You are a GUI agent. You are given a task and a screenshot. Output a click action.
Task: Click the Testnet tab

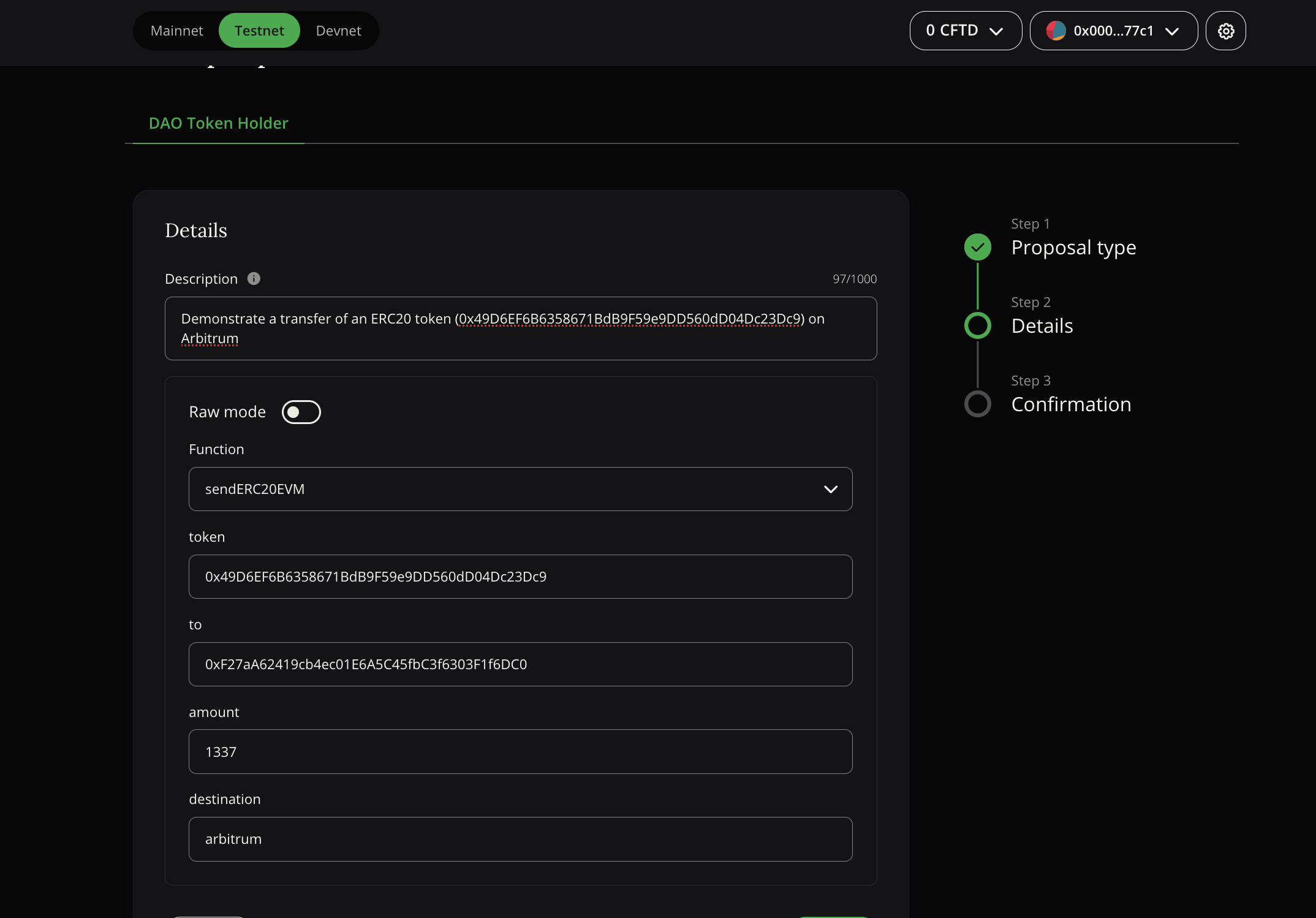click(x=259, y=30)
